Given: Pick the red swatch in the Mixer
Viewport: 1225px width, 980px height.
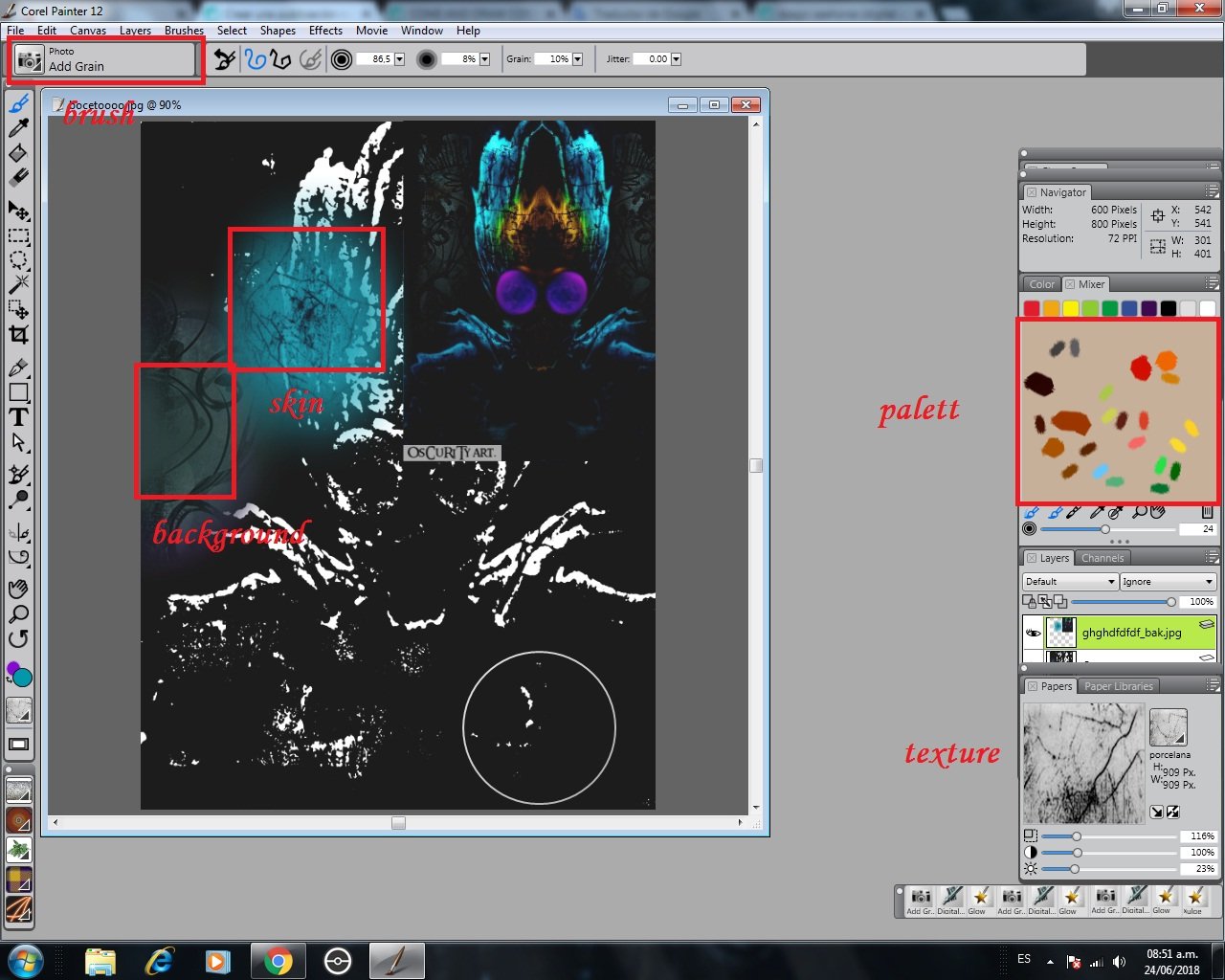Looking at the screenshot, I should coord(1032,308).
